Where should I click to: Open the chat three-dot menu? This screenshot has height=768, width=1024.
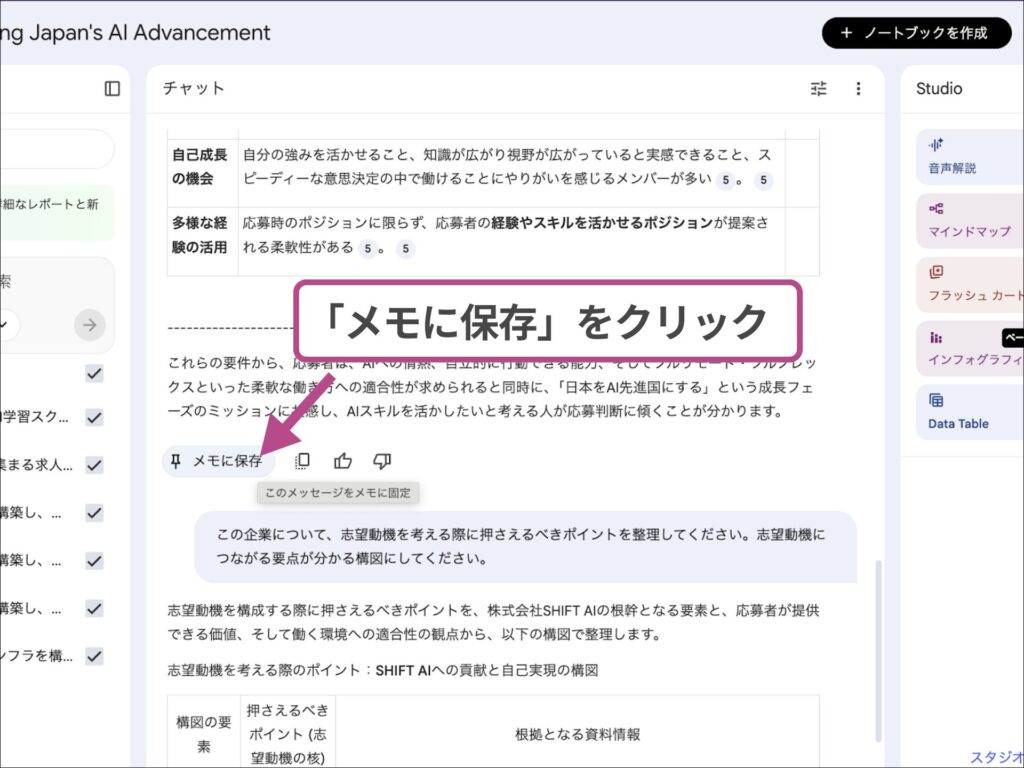click(858, 88)
